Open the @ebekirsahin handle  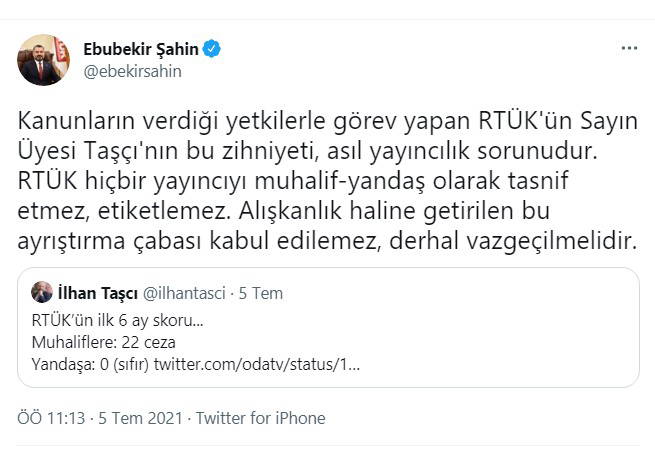point(132,71)
